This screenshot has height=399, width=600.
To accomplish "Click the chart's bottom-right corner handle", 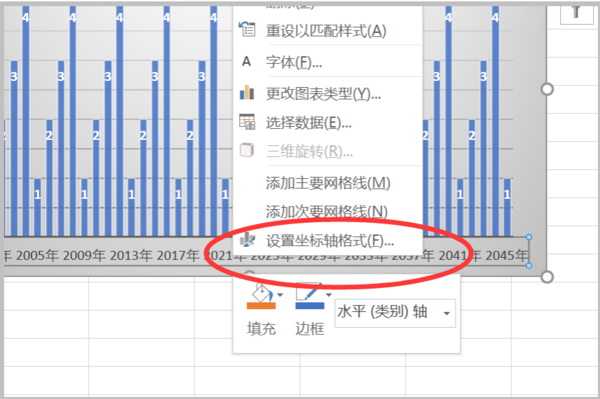I will [x=547, y=277].
